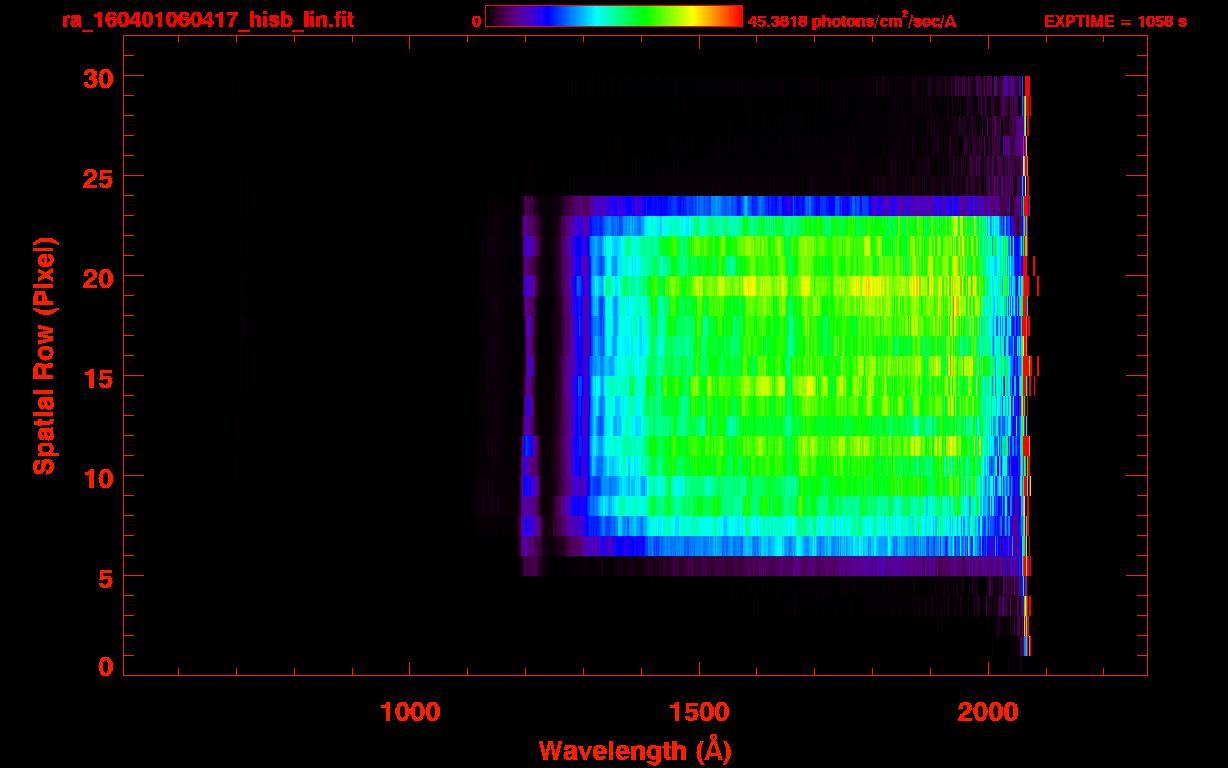
Task: Click the 45.3818 photons/cm²/sec/A maximum label
Action: point(852,21)
